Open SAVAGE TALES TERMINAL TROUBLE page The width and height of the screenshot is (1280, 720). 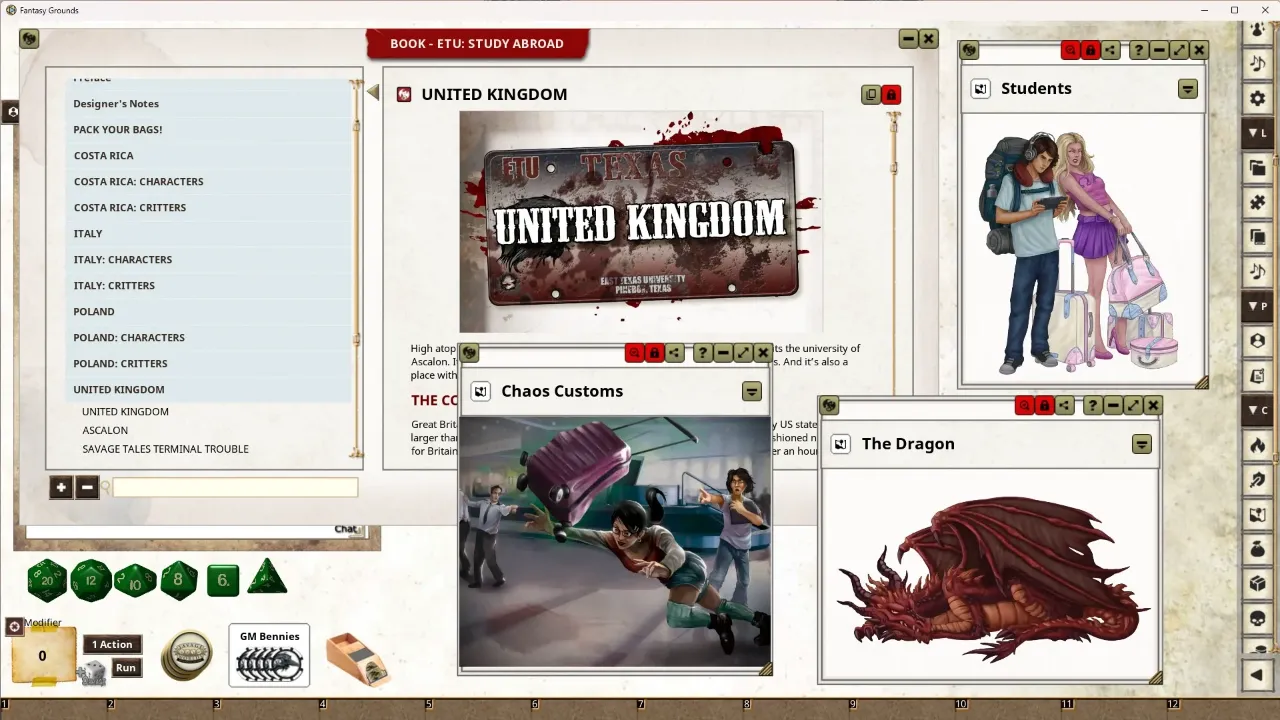tap(165, 449)
